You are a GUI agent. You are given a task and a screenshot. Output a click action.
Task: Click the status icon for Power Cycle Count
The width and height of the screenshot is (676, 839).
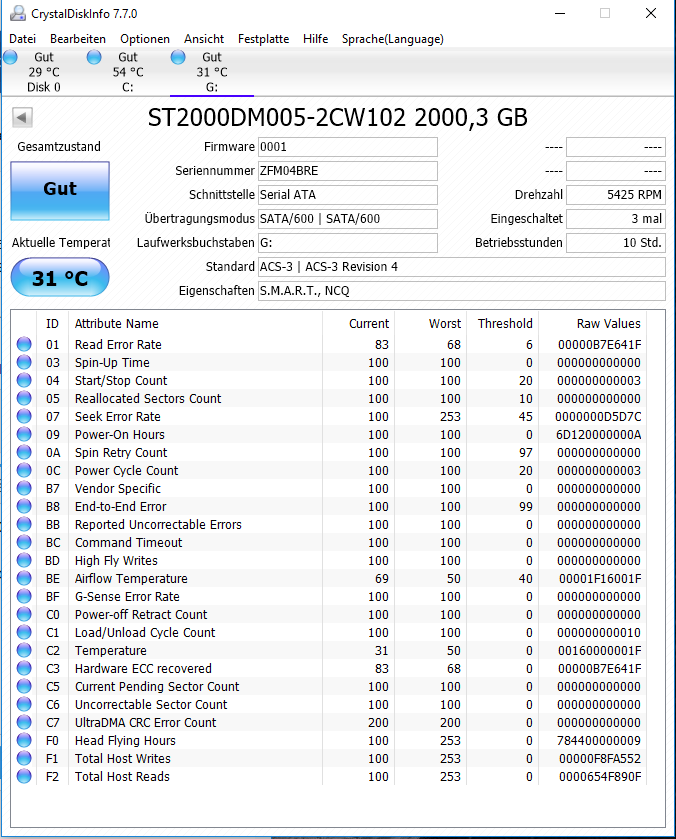click(x=24, y=470)
